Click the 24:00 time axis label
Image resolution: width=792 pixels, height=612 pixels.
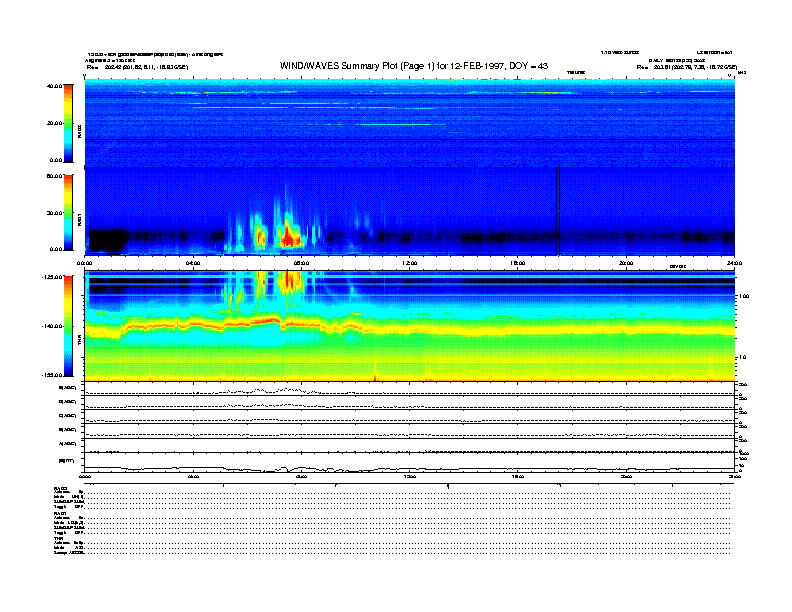734,263
